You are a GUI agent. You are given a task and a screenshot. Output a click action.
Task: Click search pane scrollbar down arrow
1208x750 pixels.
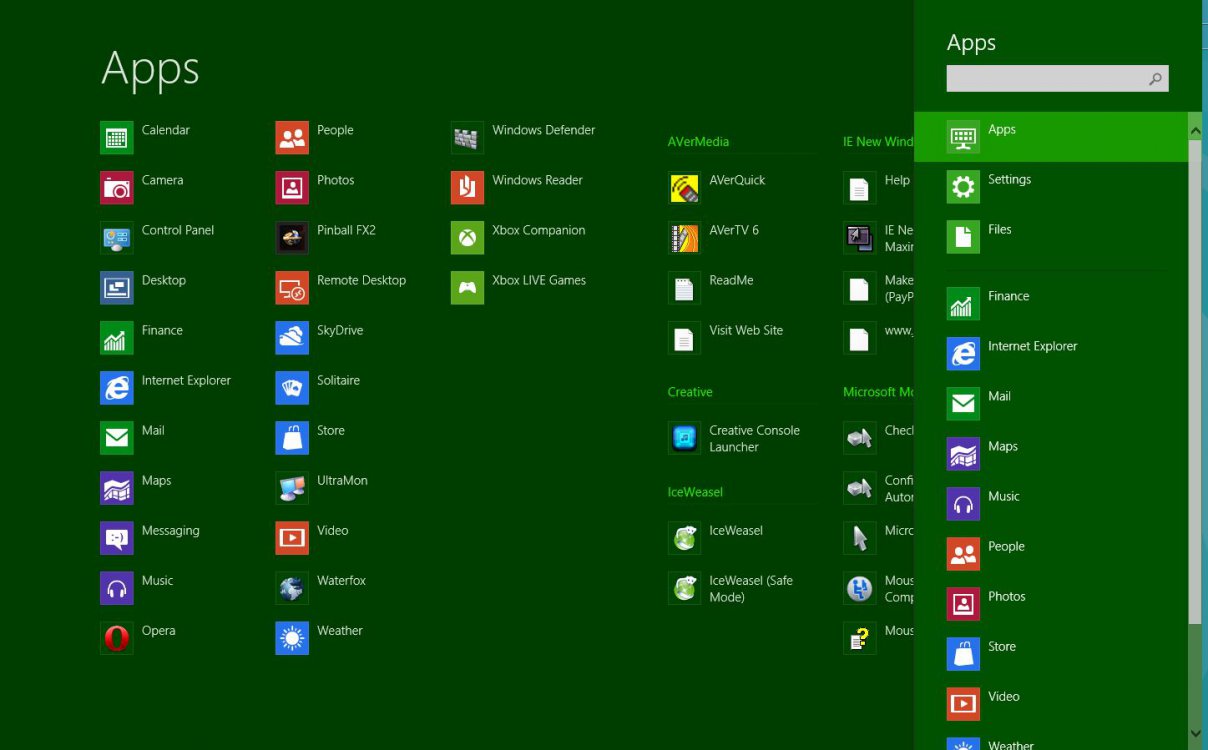point(1195,734)
